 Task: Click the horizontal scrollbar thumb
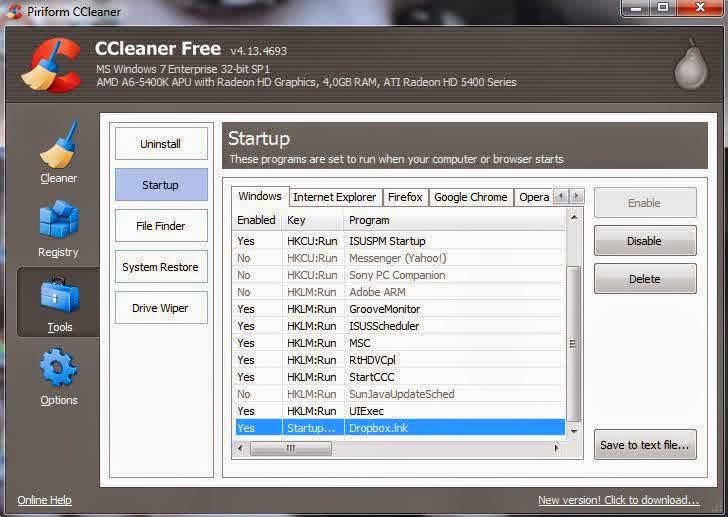[291, 448]
